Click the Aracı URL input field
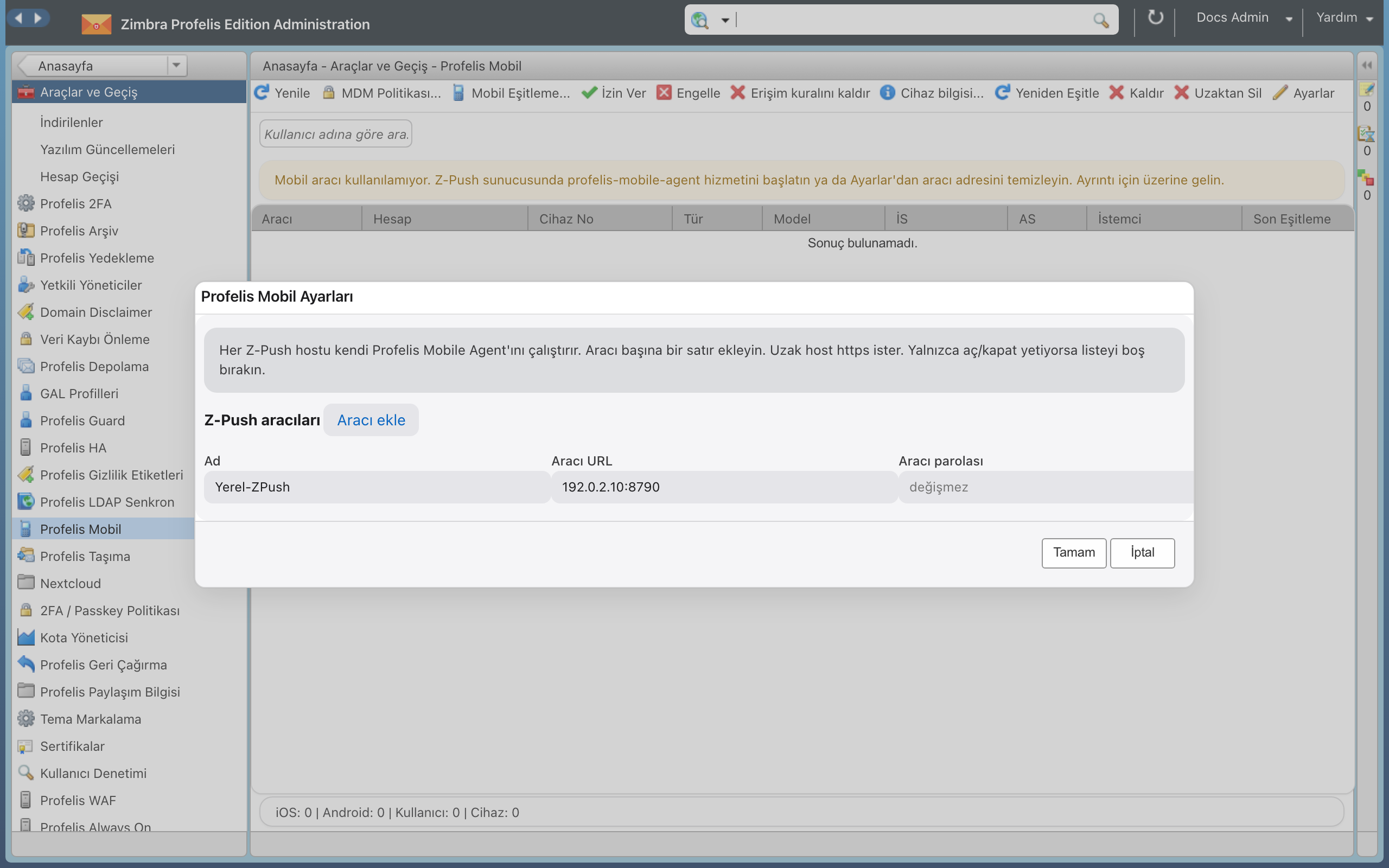Image resolution: width=1389 pixels, height=868 pixels. click(724, 487)
